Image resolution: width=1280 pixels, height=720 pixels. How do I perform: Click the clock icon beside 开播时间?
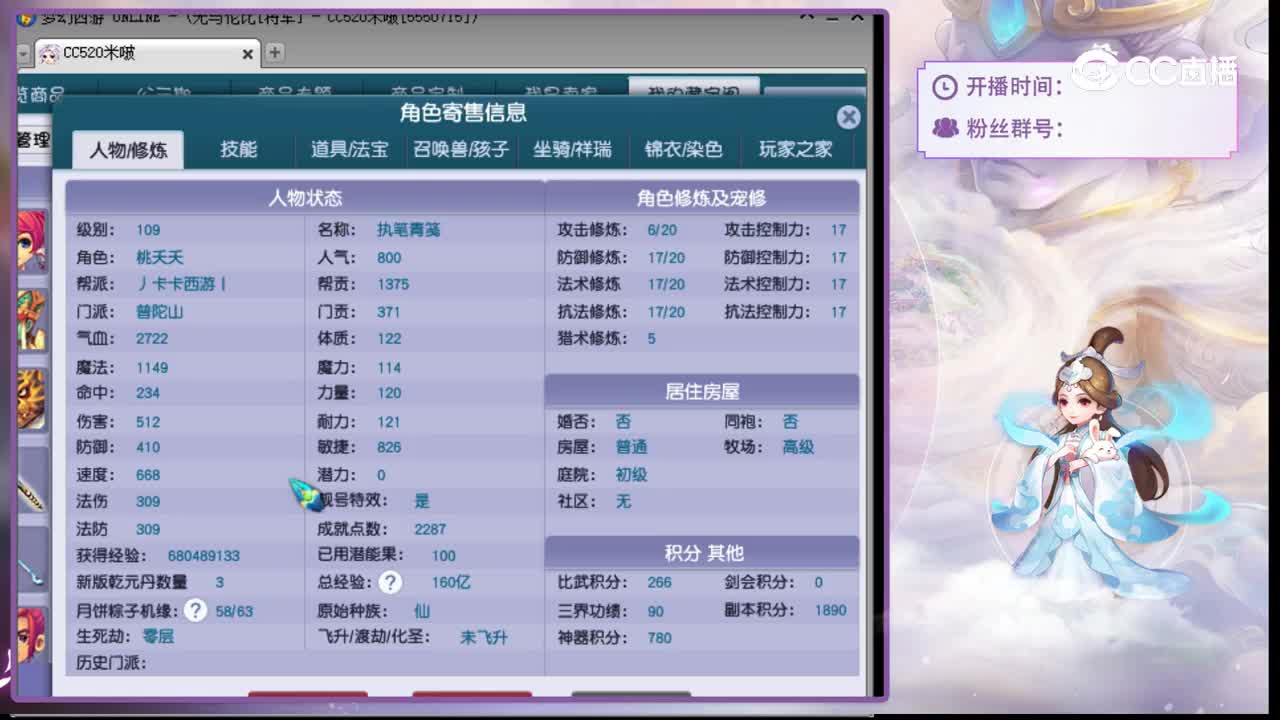944,87
